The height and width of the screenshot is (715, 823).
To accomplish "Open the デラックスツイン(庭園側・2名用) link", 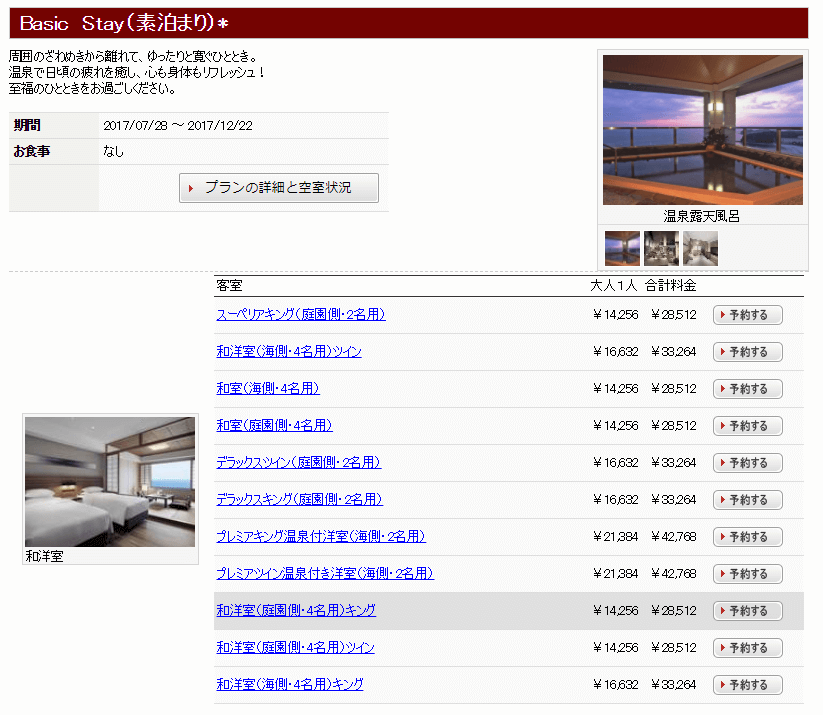I will coord(298,463).
